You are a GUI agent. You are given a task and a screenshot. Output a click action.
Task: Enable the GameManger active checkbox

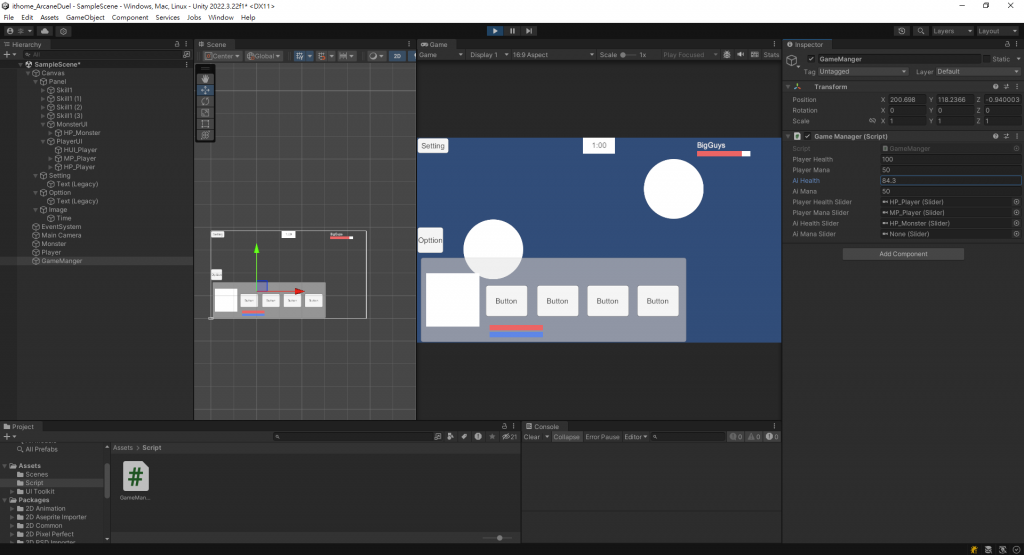811,59
